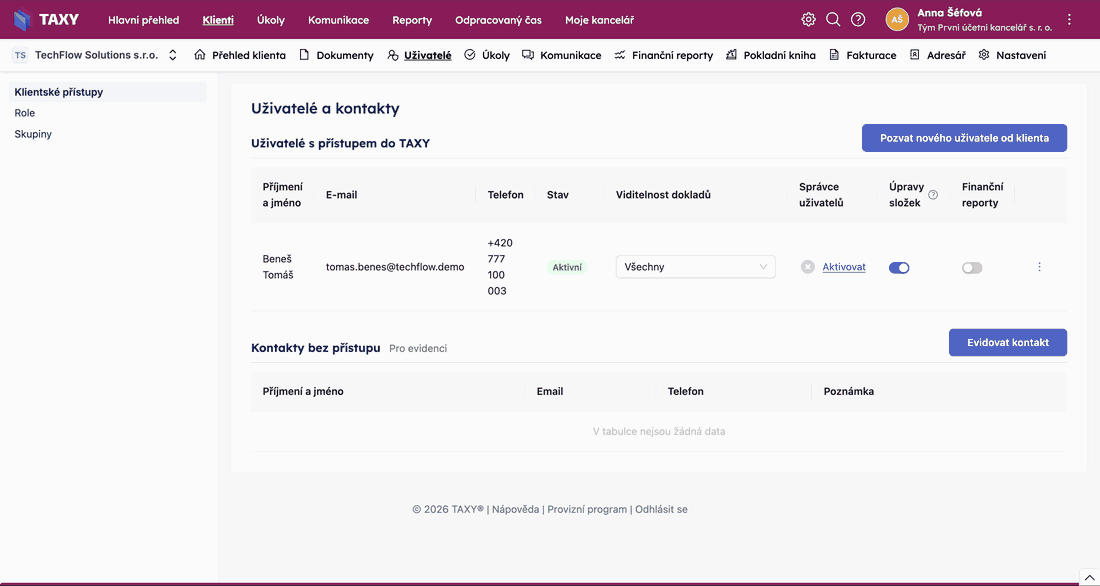Go to the Klienti section
Image resolution: width=1100 pixels, height=586 pixels.
[218, 20]
